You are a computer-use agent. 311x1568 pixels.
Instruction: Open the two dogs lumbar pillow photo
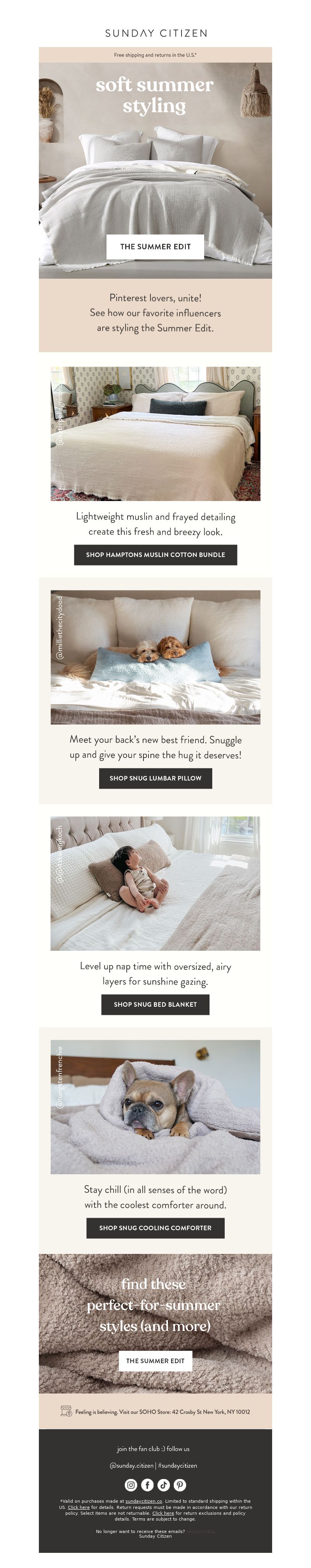coord(155,657)
